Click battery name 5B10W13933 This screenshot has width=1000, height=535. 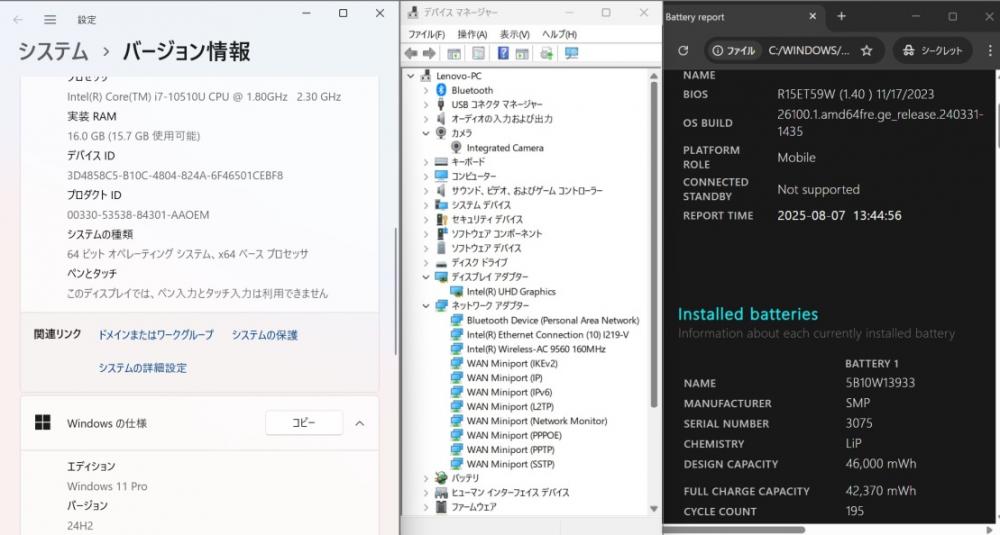click(x=880, y=383)
